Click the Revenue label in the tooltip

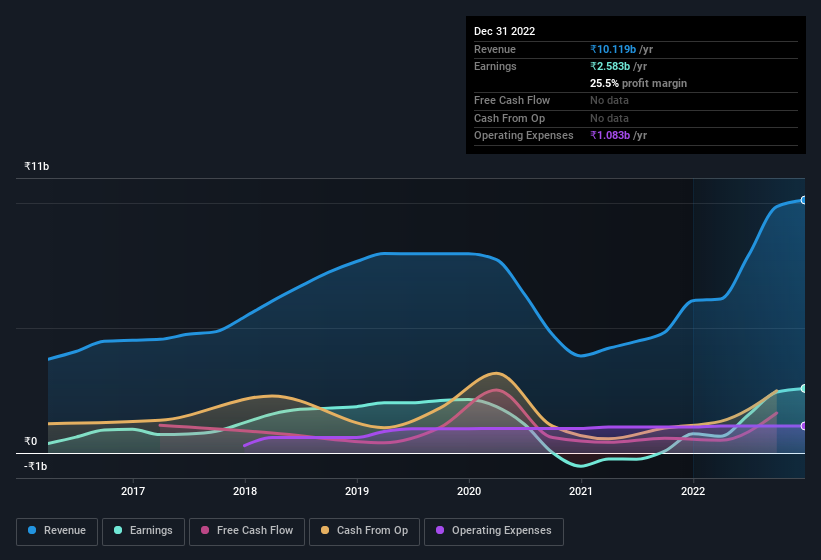[495, 49]
